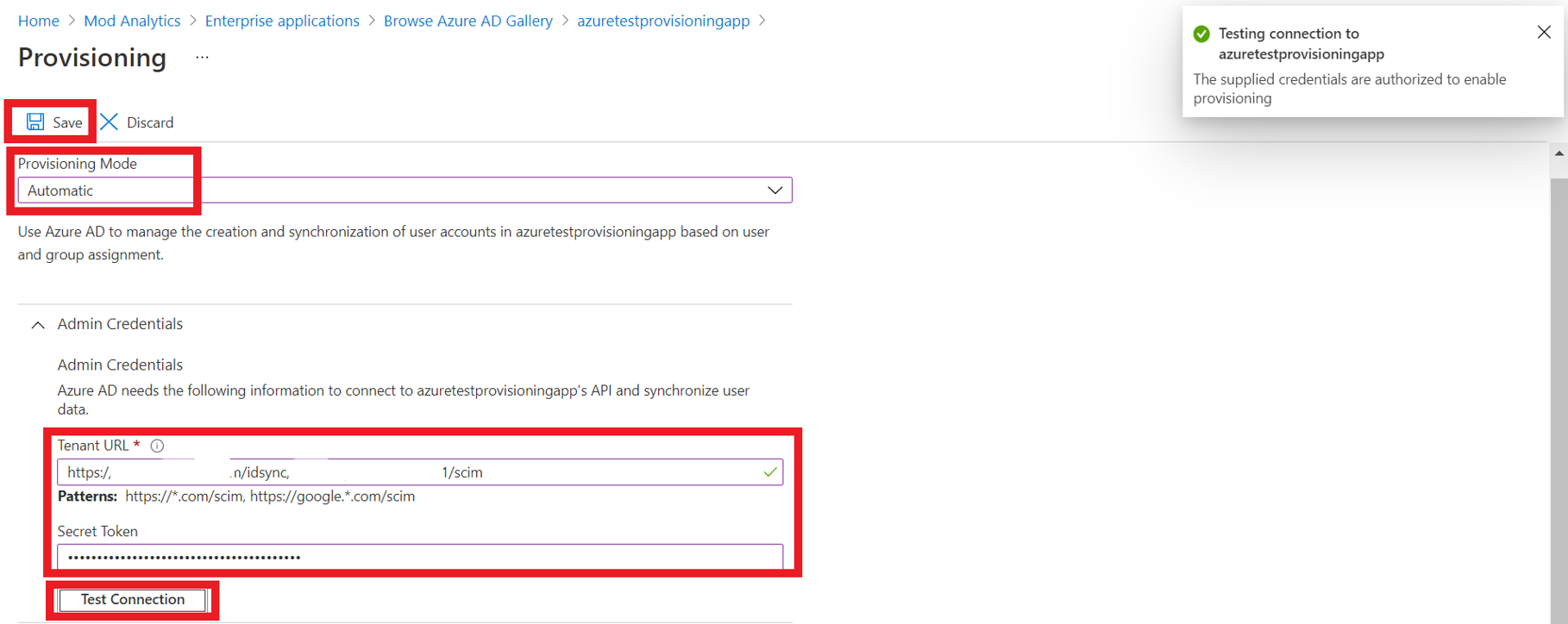Open the ellipsis menu beside Provisioning title
1568x624 pixels.
click(202, 57)
